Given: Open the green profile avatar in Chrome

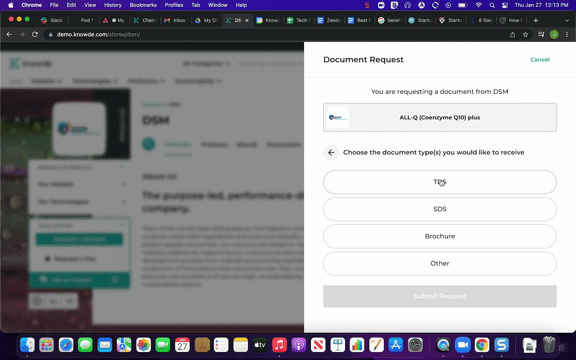Looking at the screenshot, I should tap(554, 35).
